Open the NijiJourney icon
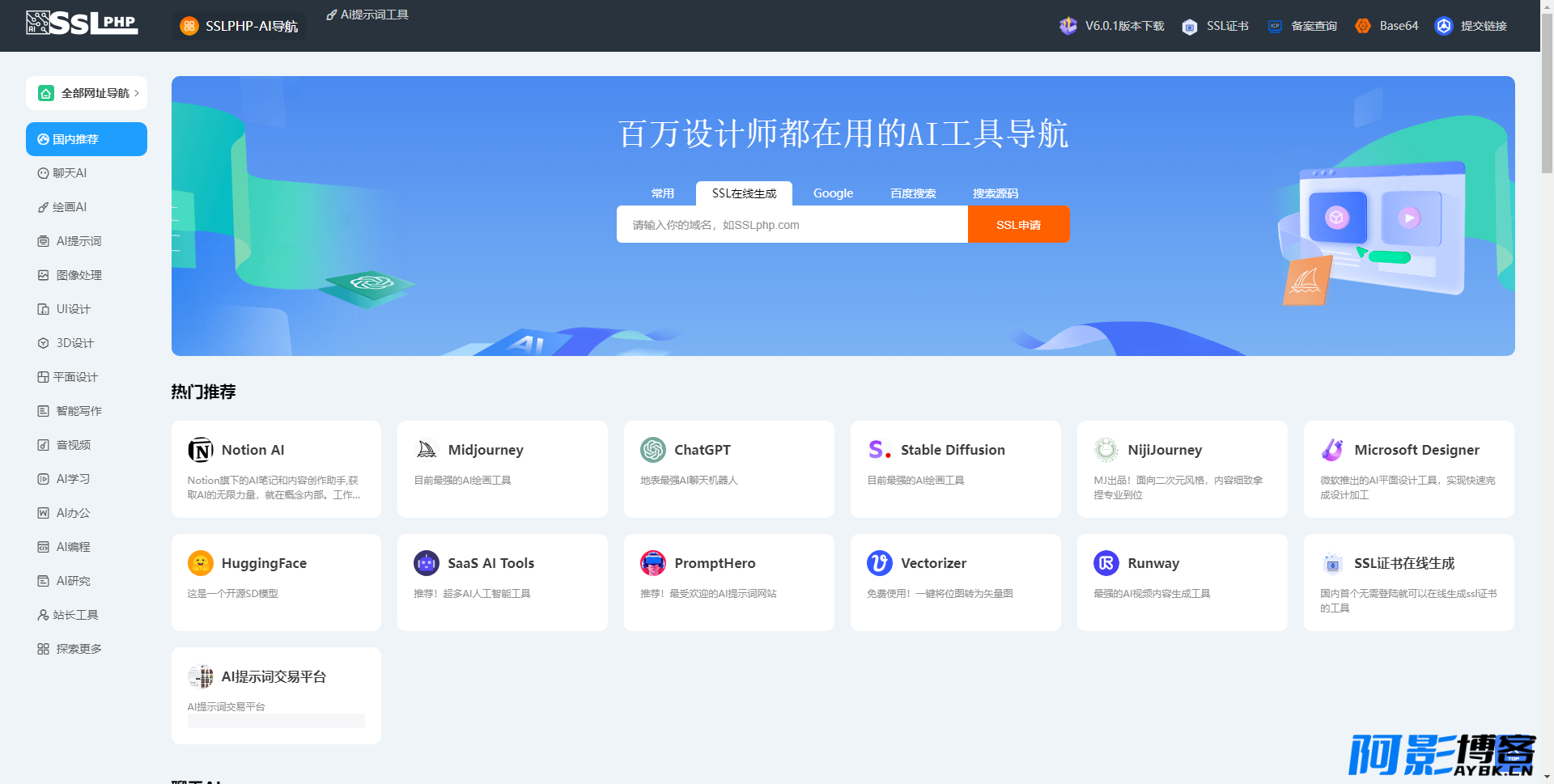Viewport: 1554px width, 784px height. [x=1106, y=450]
